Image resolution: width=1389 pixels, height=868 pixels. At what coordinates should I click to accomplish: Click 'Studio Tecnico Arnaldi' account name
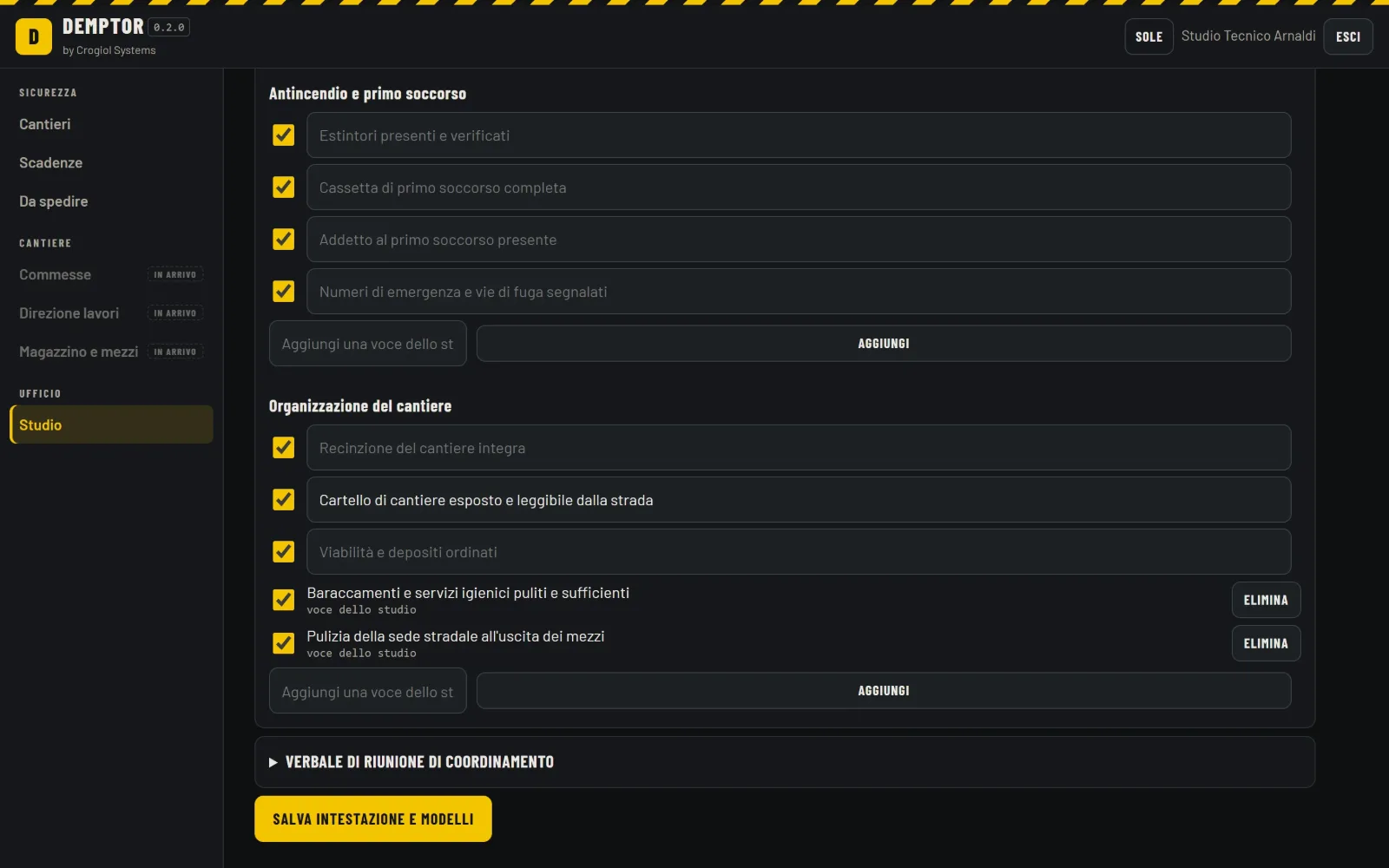pyautogui.click(x=1248, y=36)
